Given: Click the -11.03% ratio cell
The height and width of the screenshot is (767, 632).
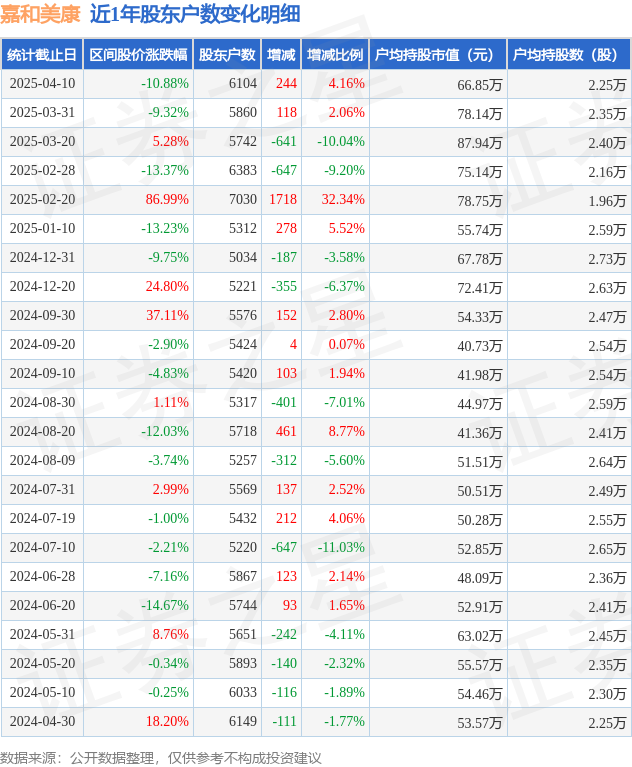Looking at the screenshot, I should (x=341, y=547).
